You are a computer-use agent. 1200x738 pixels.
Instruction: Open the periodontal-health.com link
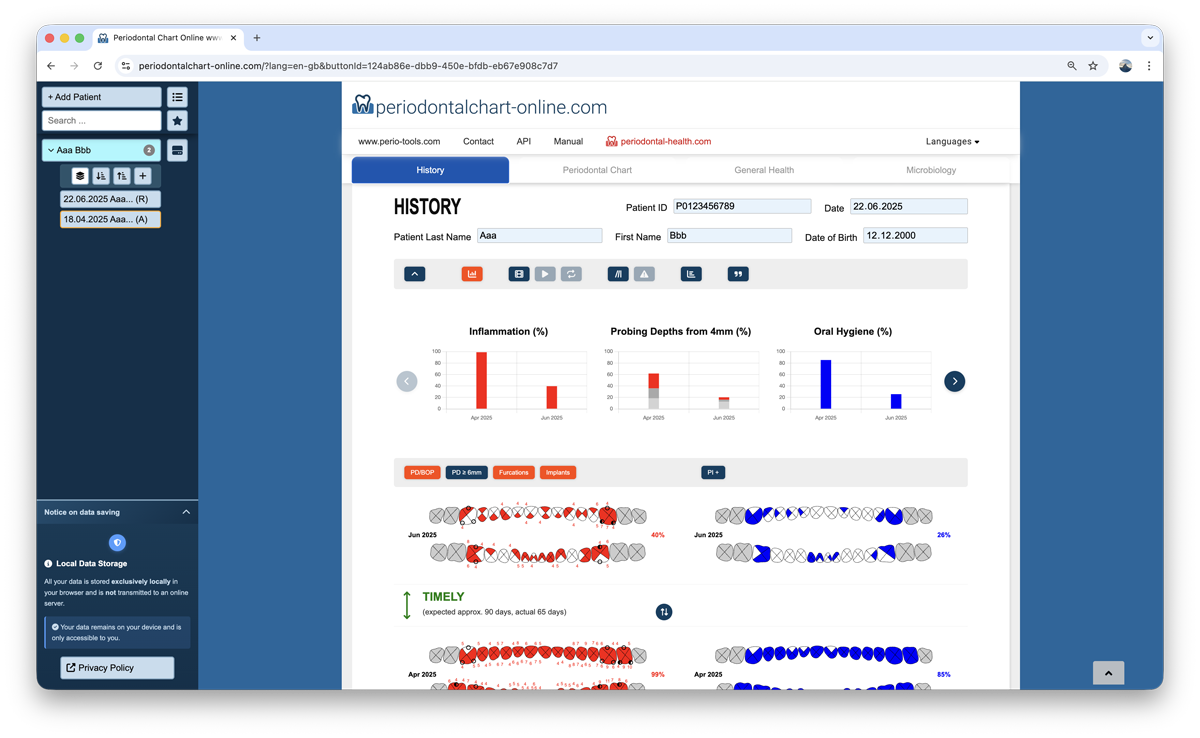point(665,142)
